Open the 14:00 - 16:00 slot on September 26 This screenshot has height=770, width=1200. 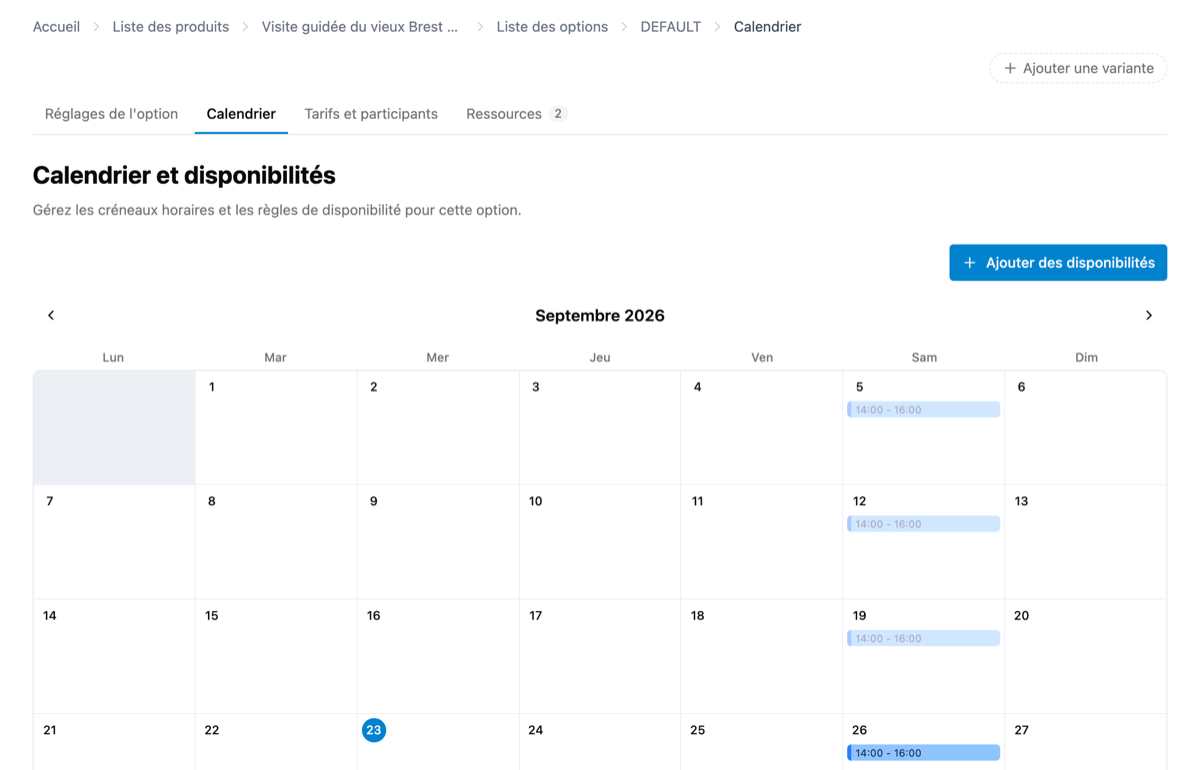pos(923,753)
